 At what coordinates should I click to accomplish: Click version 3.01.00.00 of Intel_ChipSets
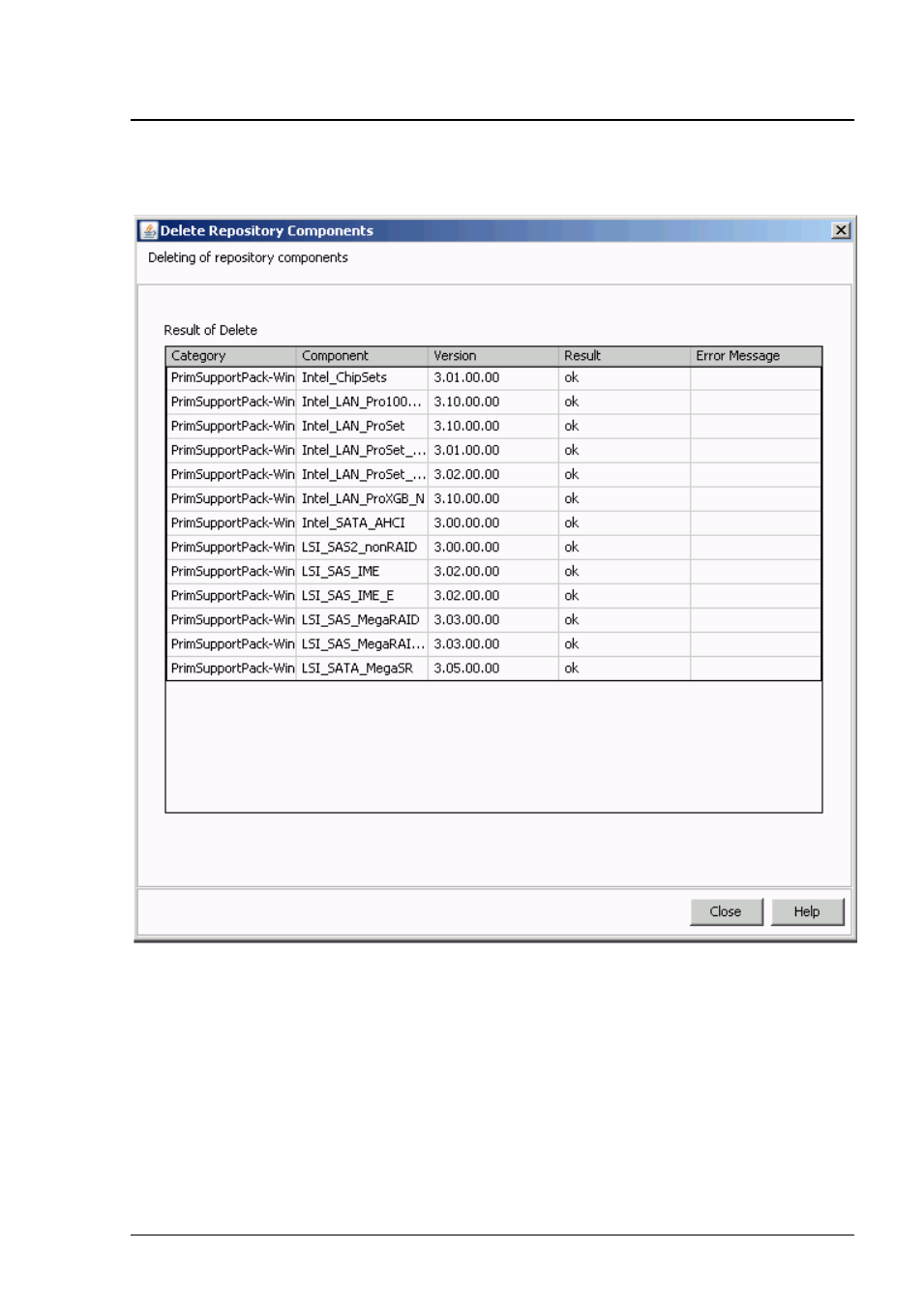tap(493, 377)
